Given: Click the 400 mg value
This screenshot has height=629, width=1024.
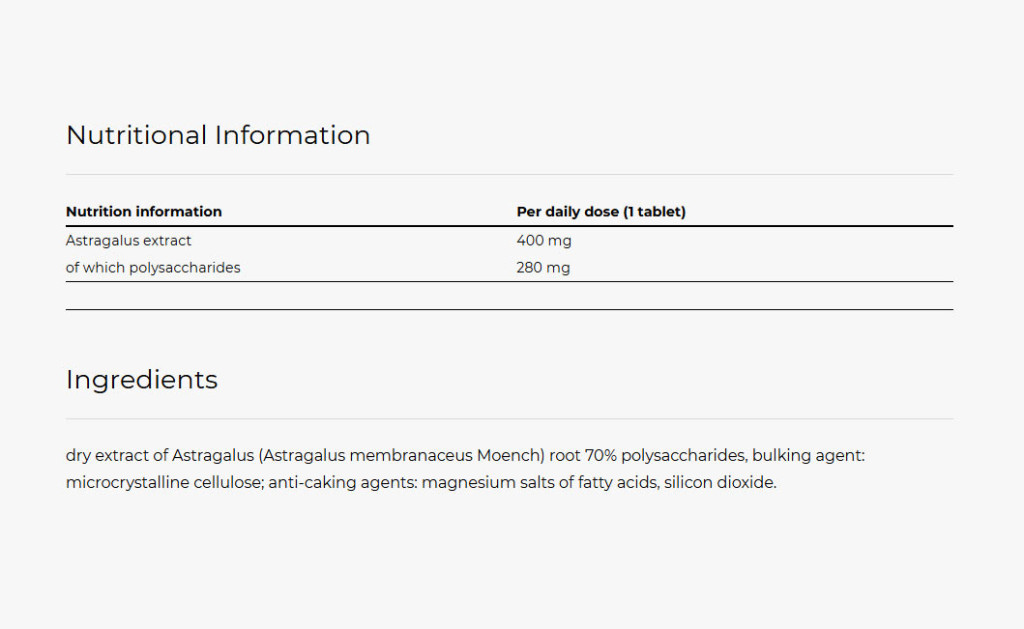Looking at the screenshot, I should click(544, 241).
